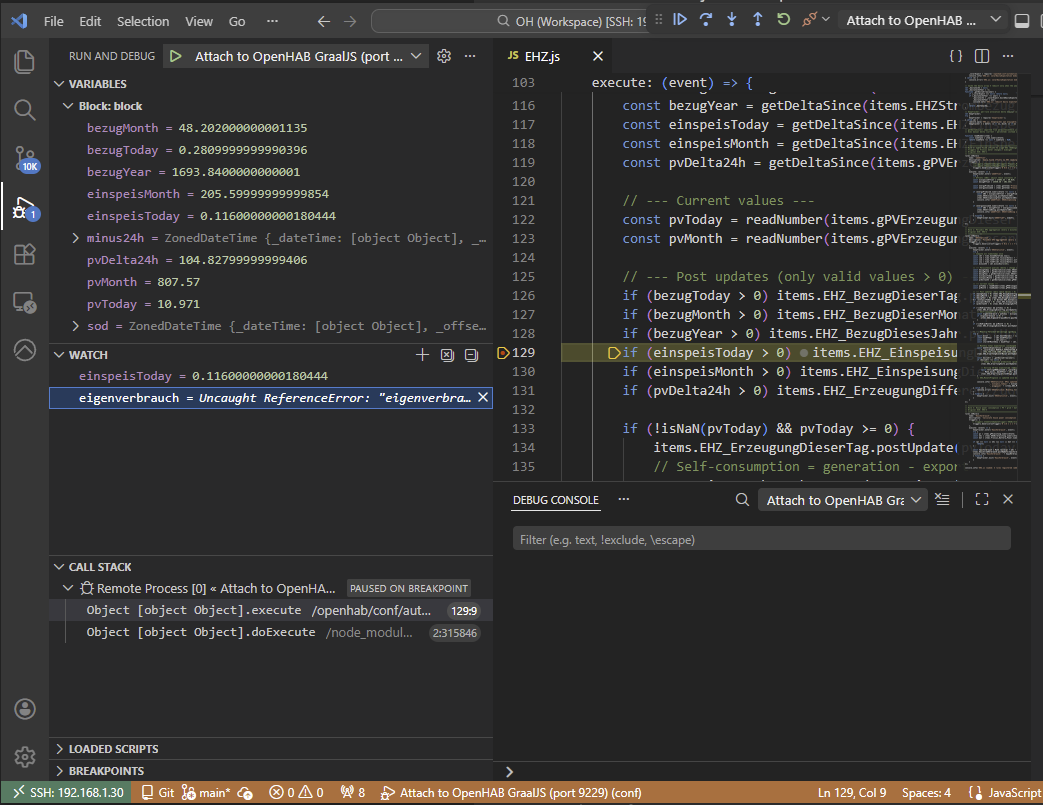Open Source Control in activity bar

pyautogui.click(x=25, y=158)
